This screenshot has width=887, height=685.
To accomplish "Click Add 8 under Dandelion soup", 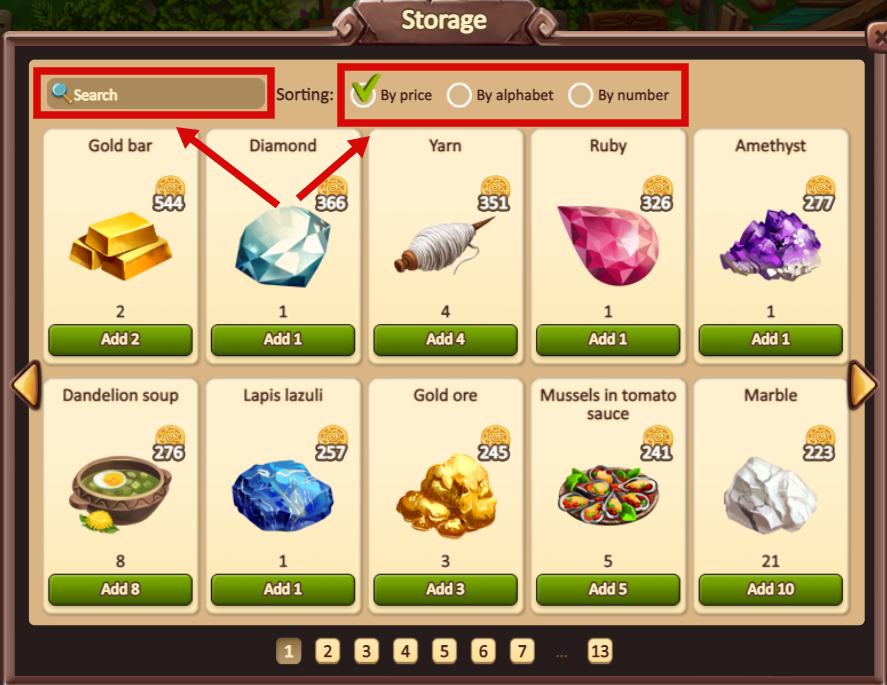I will point(120,589).
